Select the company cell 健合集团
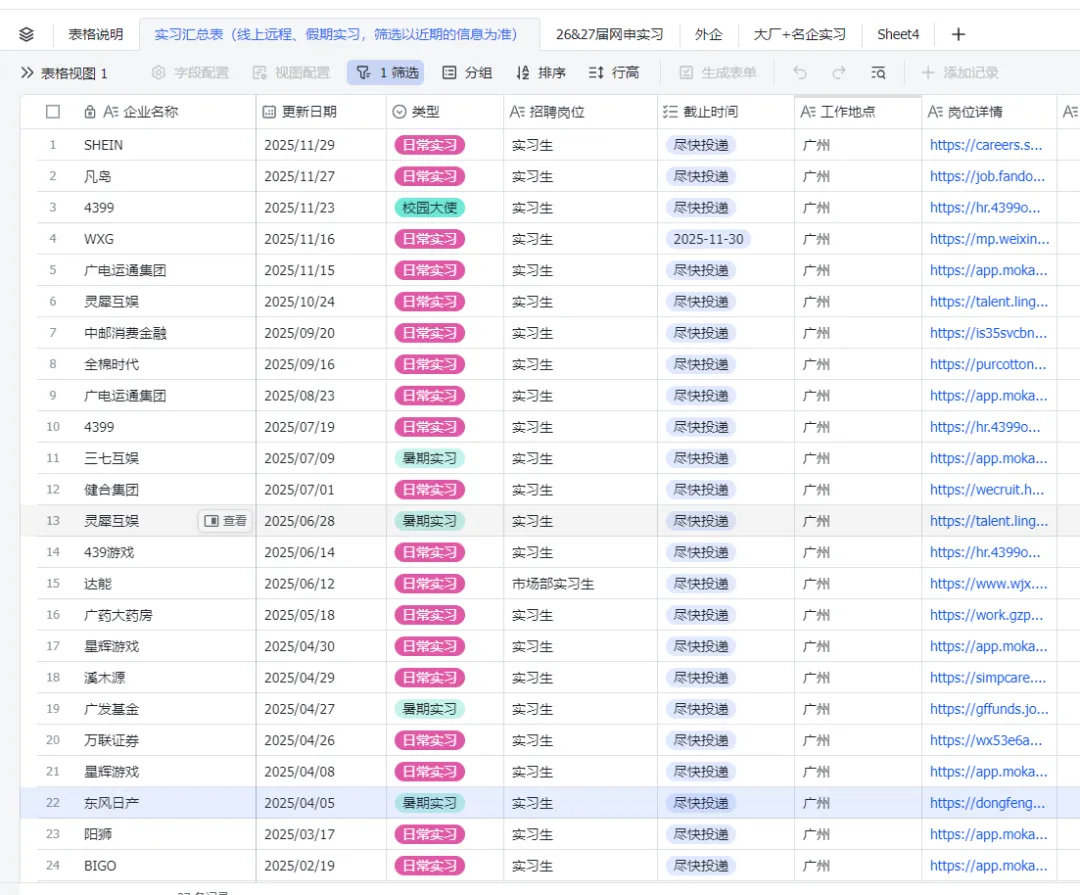 [146, 490]
